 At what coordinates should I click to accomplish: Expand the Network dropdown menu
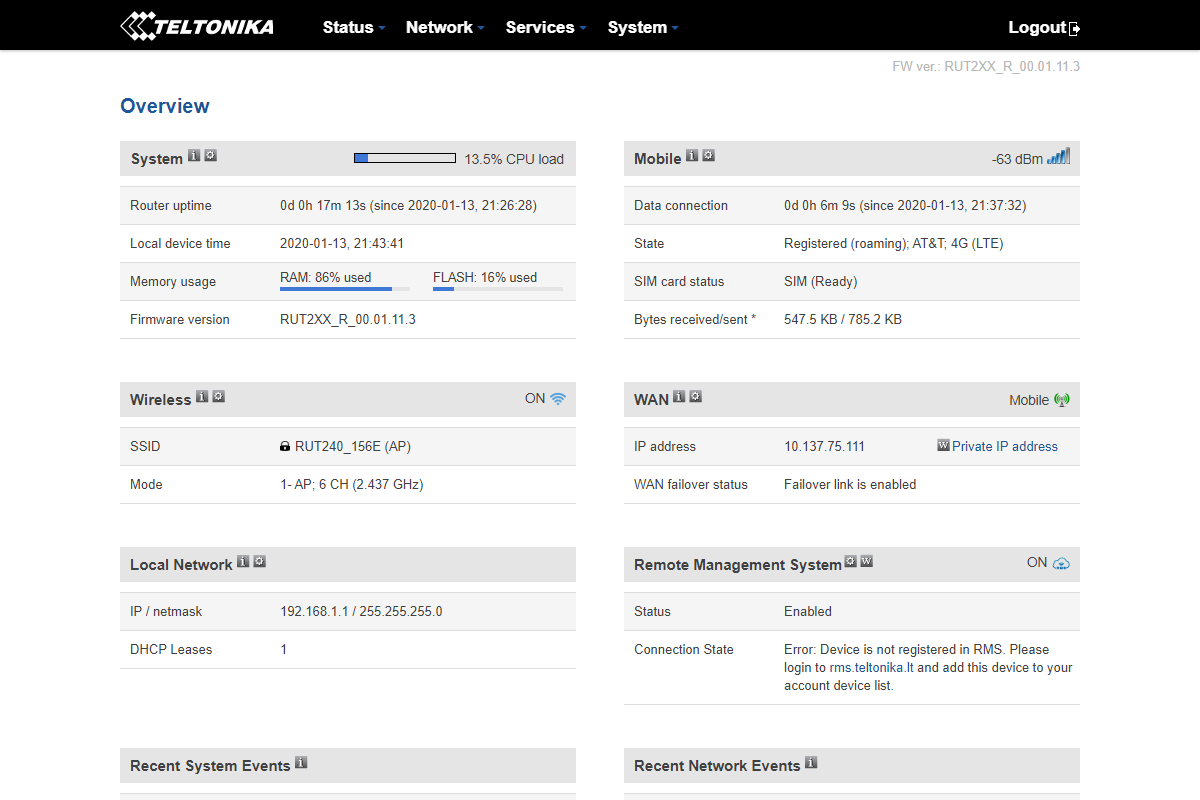(x=445, y=27)
